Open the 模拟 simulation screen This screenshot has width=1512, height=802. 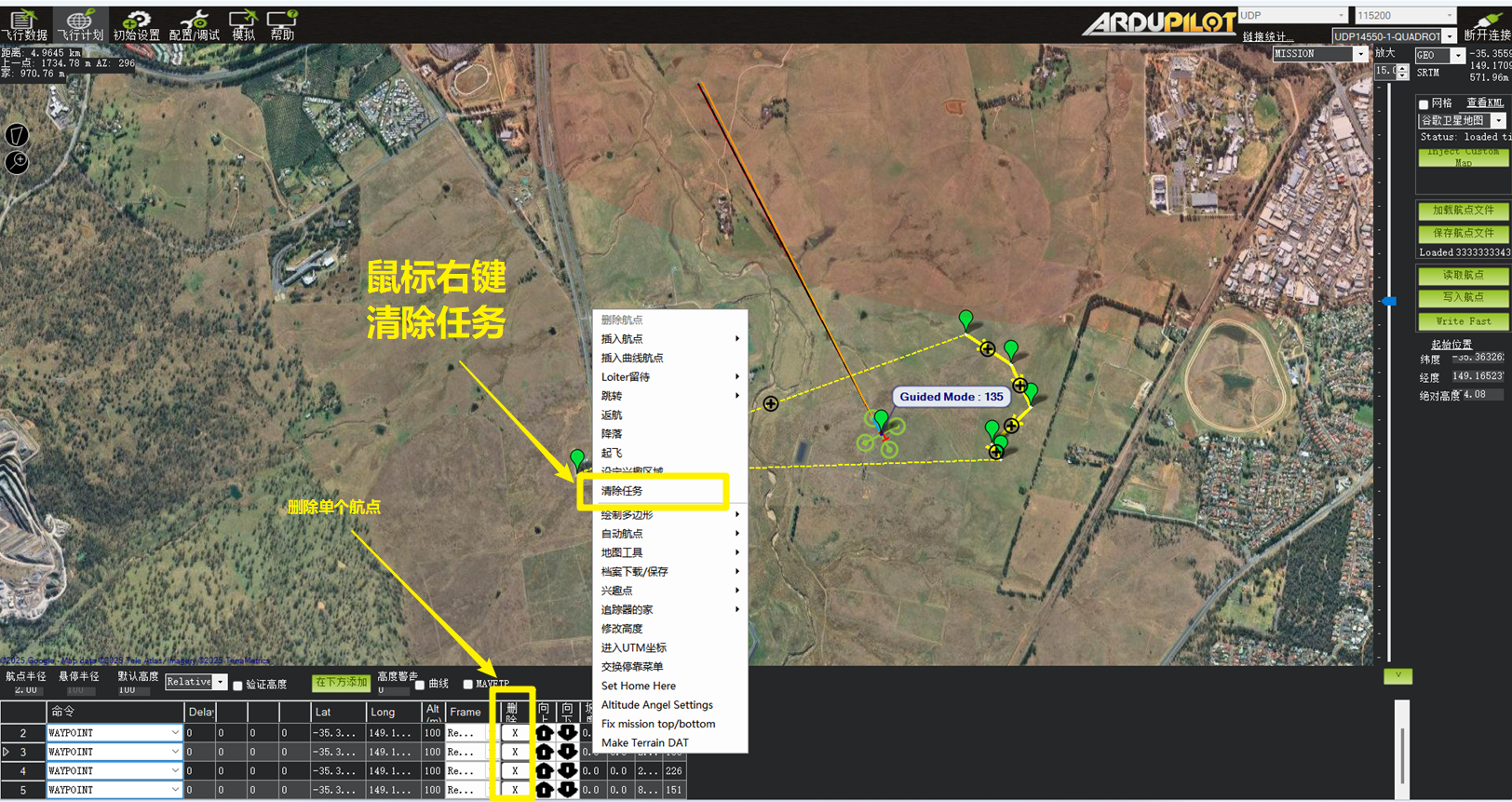tap(243, 24)
